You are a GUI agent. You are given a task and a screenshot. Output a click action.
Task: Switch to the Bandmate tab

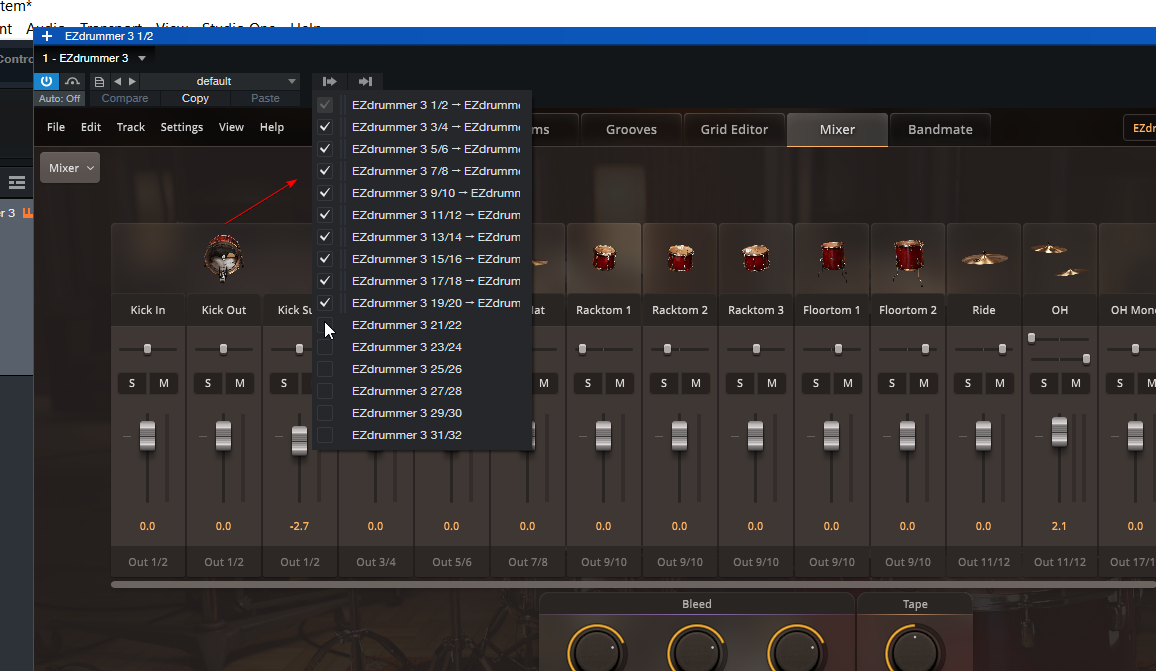[x=940, y=130]
